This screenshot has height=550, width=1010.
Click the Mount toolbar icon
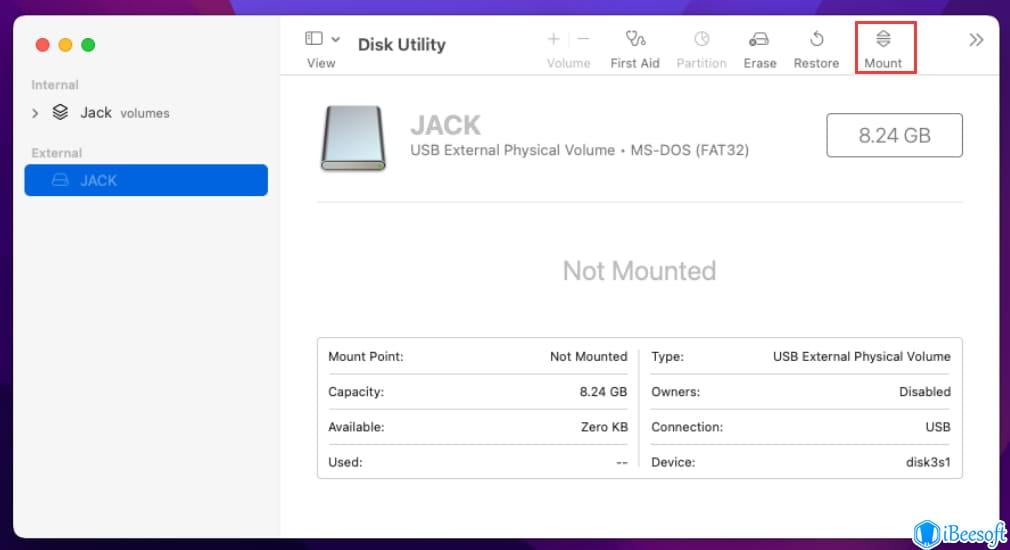coord(883,40)
